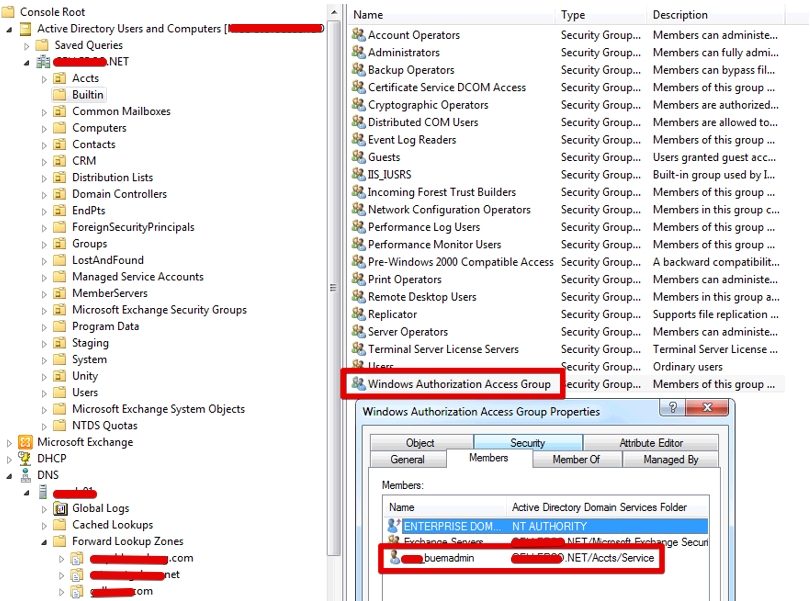Open the Global Logs icon under DNS

click(x=60, y=508)
